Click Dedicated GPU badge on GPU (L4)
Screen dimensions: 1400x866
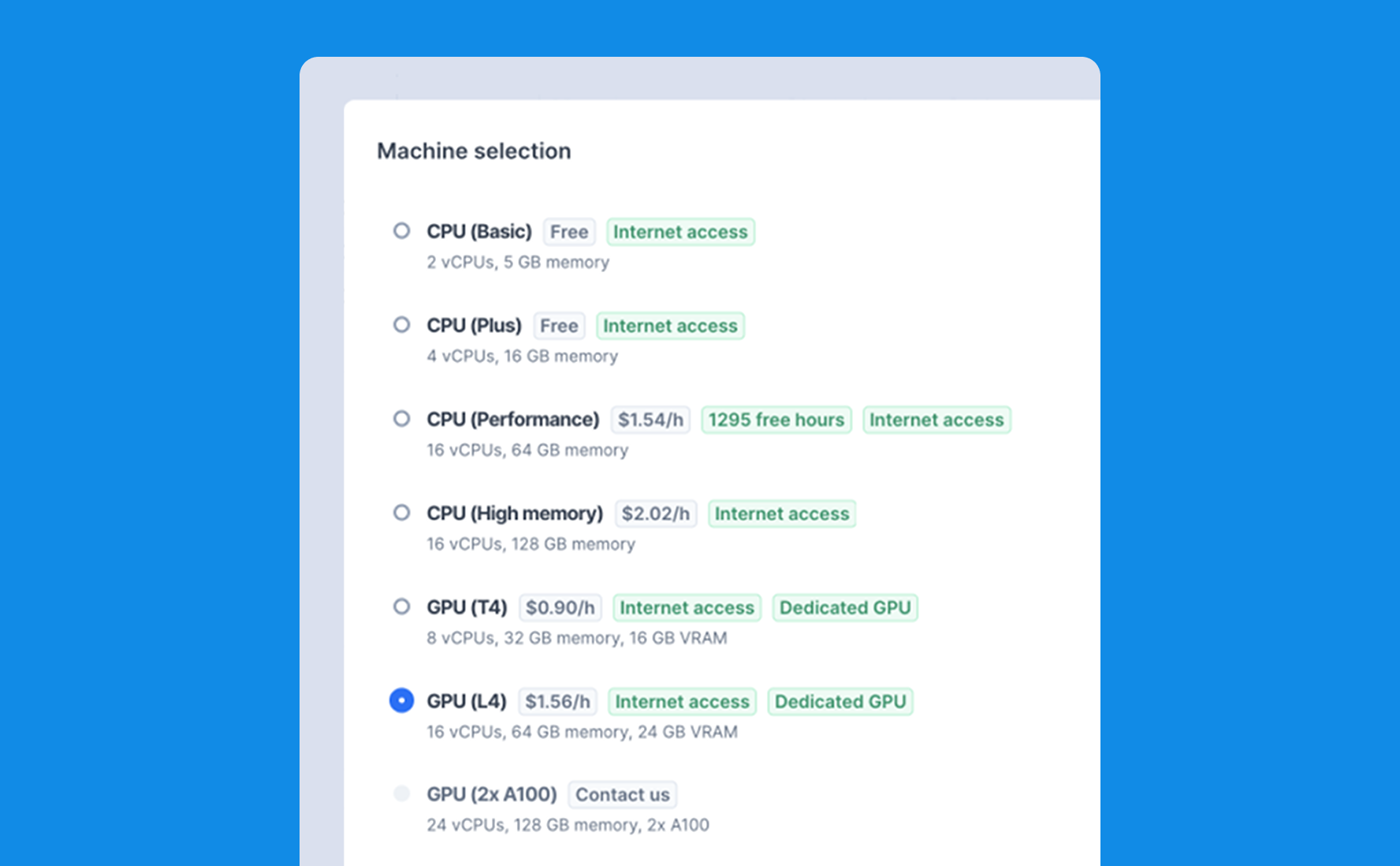(840, 701)
